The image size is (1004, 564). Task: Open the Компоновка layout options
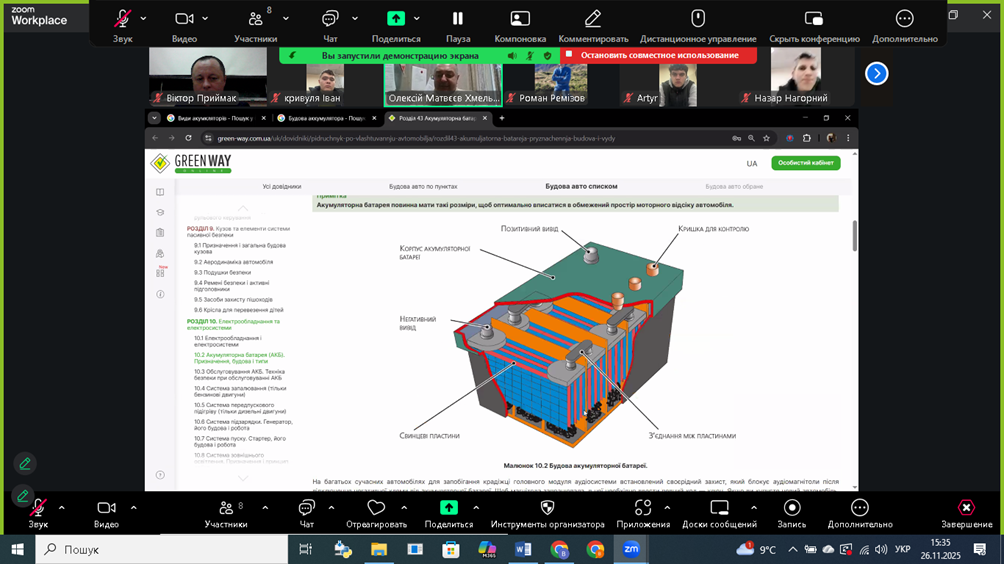520,19
